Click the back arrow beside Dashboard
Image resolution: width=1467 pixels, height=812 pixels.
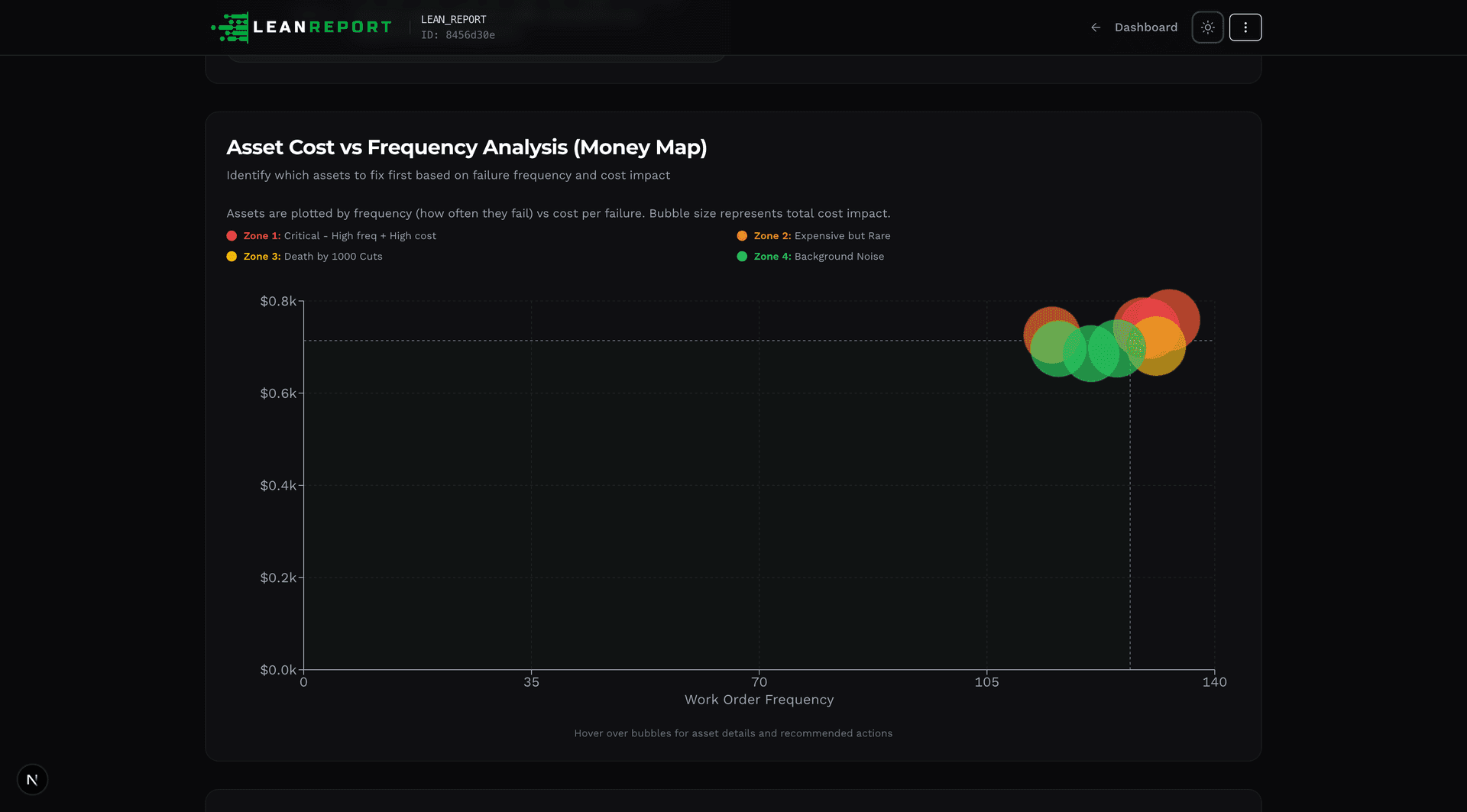(1095, 27)
